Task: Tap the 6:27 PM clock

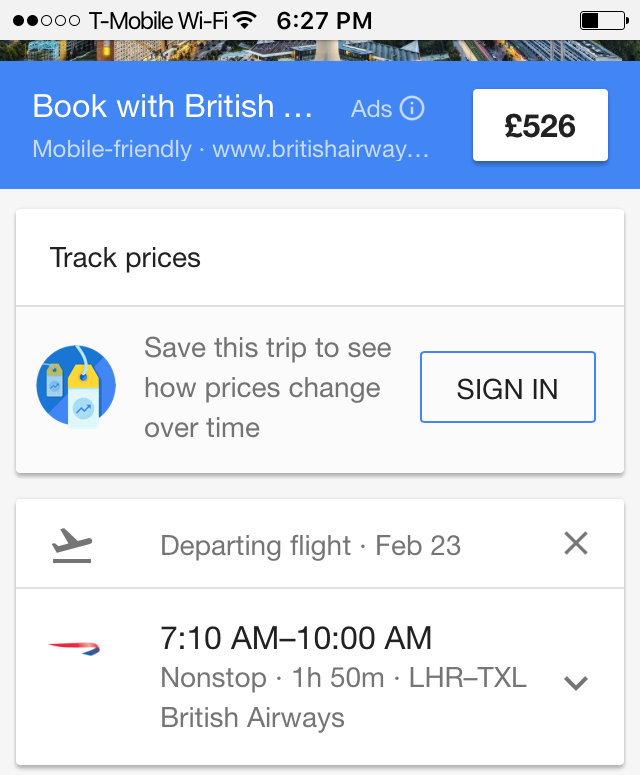Action: coord(324,20)
